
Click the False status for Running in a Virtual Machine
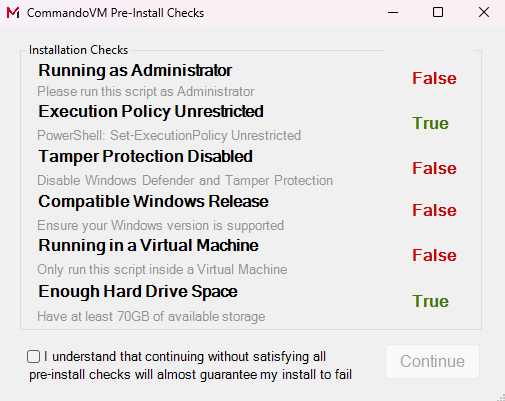point(434,255)
